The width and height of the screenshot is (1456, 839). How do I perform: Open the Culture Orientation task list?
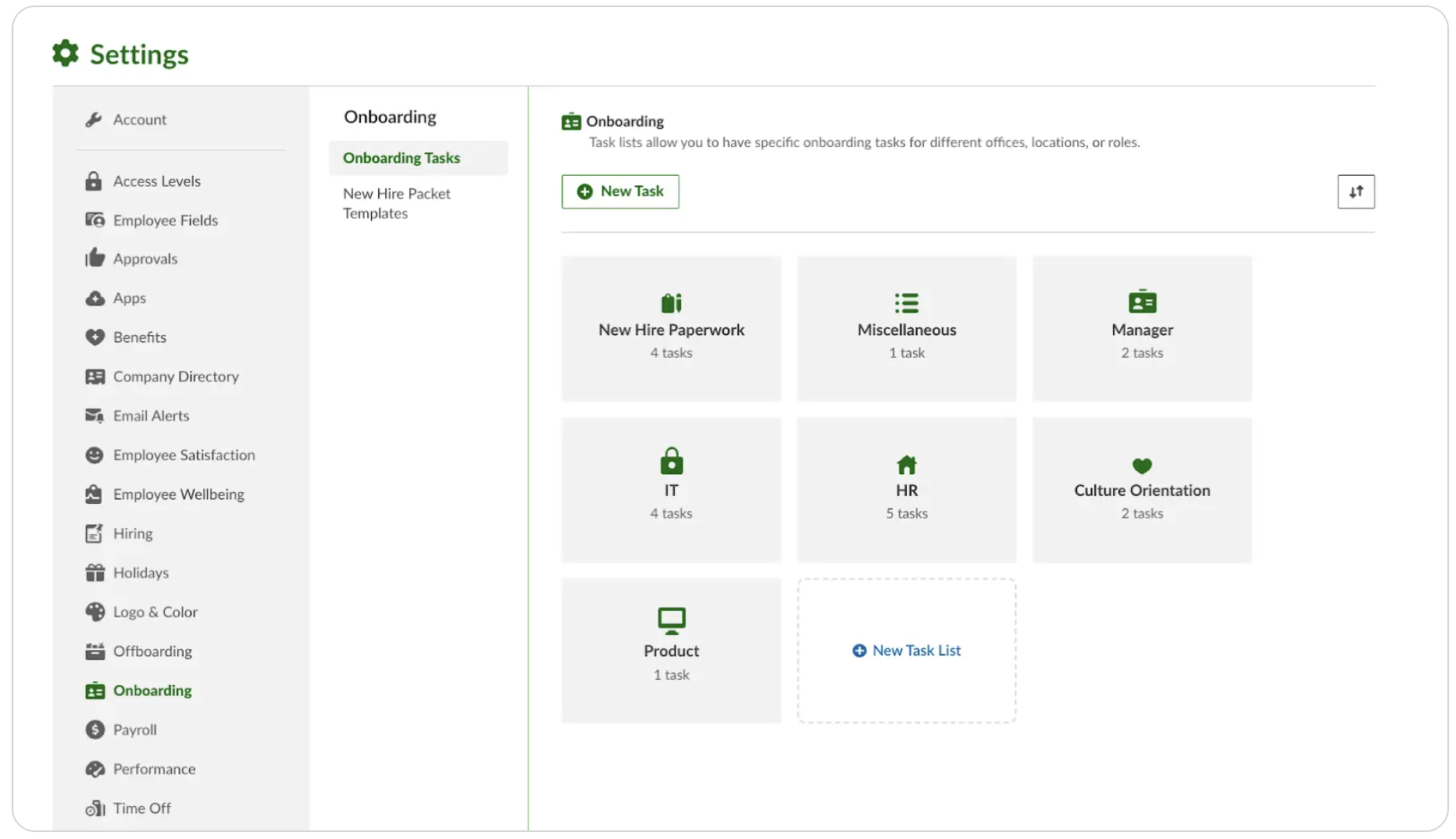(1142, 490)
